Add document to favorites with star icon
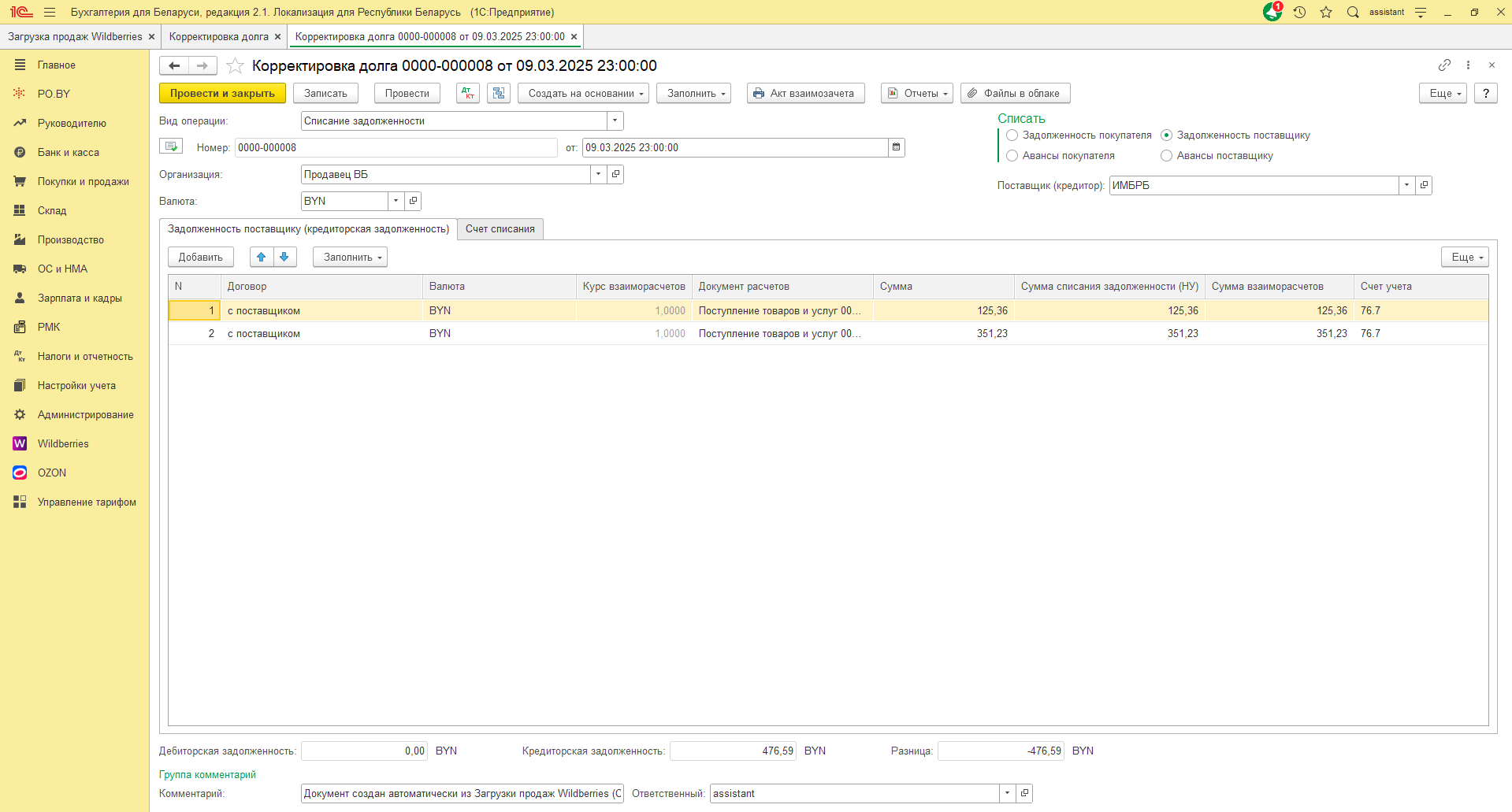Viewport: 1512px width, 812px height. (235, 65)
